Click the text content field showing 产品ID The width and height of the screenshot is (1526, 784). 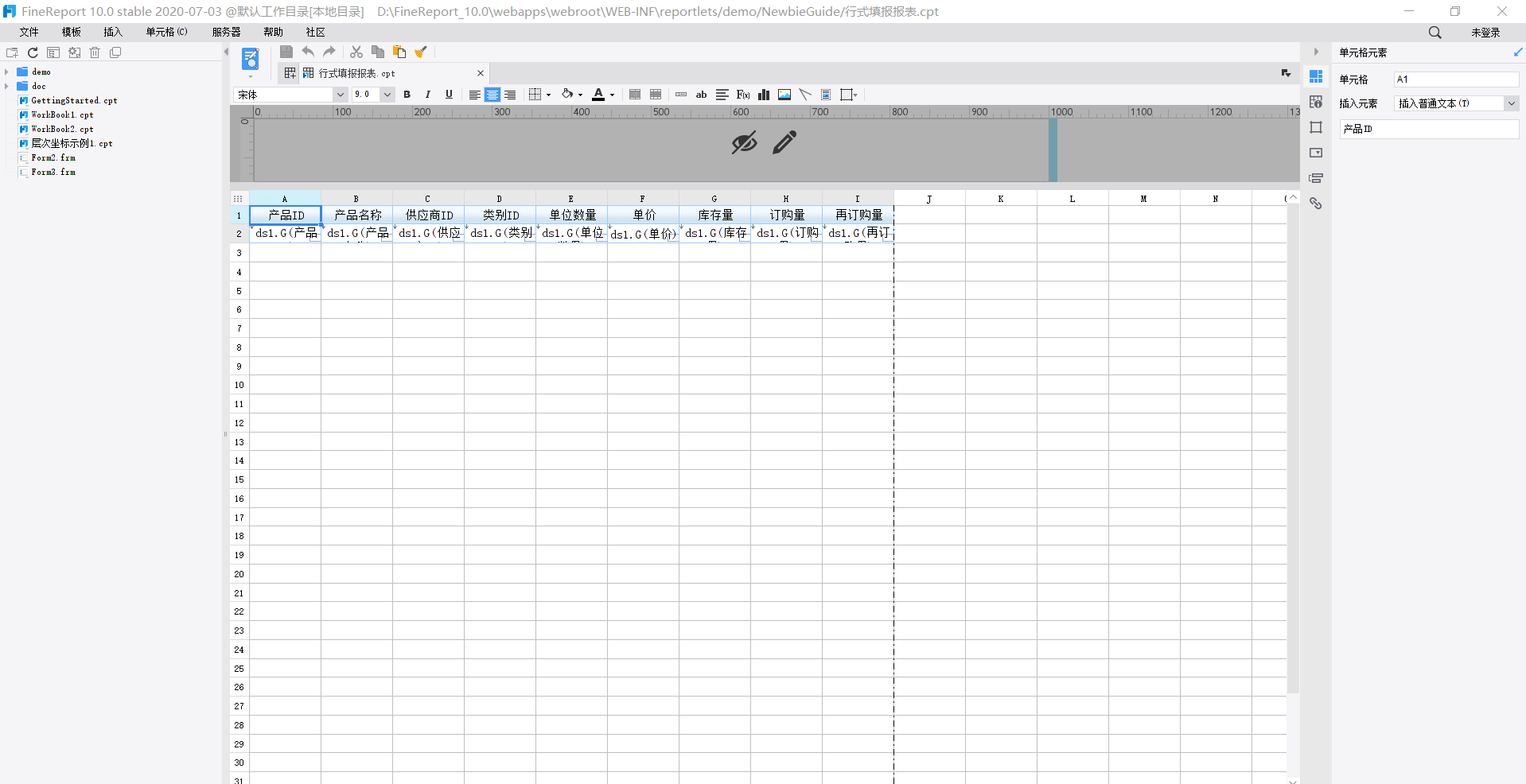(1429, 129)
